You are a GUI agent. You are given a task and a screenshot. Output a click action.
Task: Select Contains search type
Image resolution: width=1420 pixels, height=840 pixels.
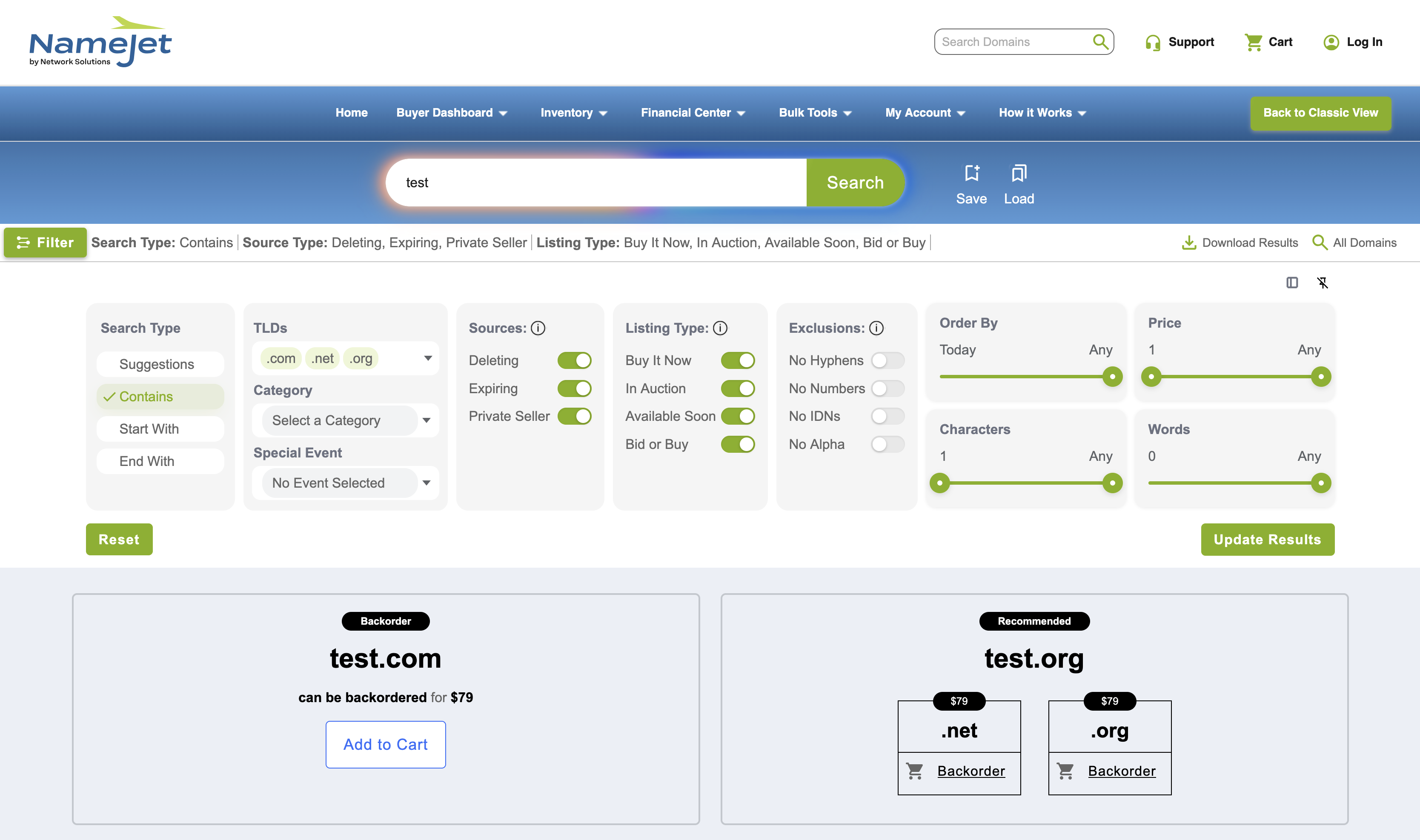(x=160, y=396)
